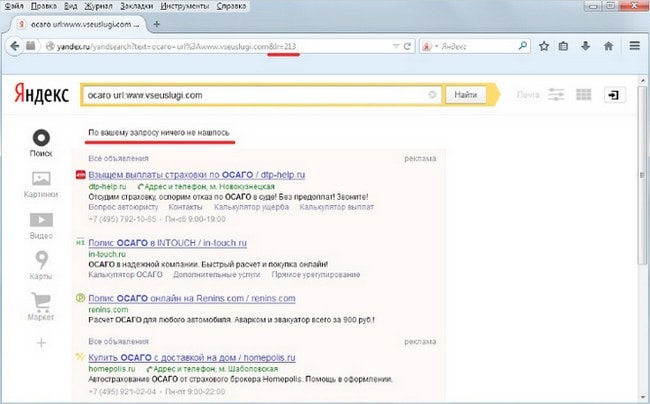Click the green renins.com address

click(108, 310)
